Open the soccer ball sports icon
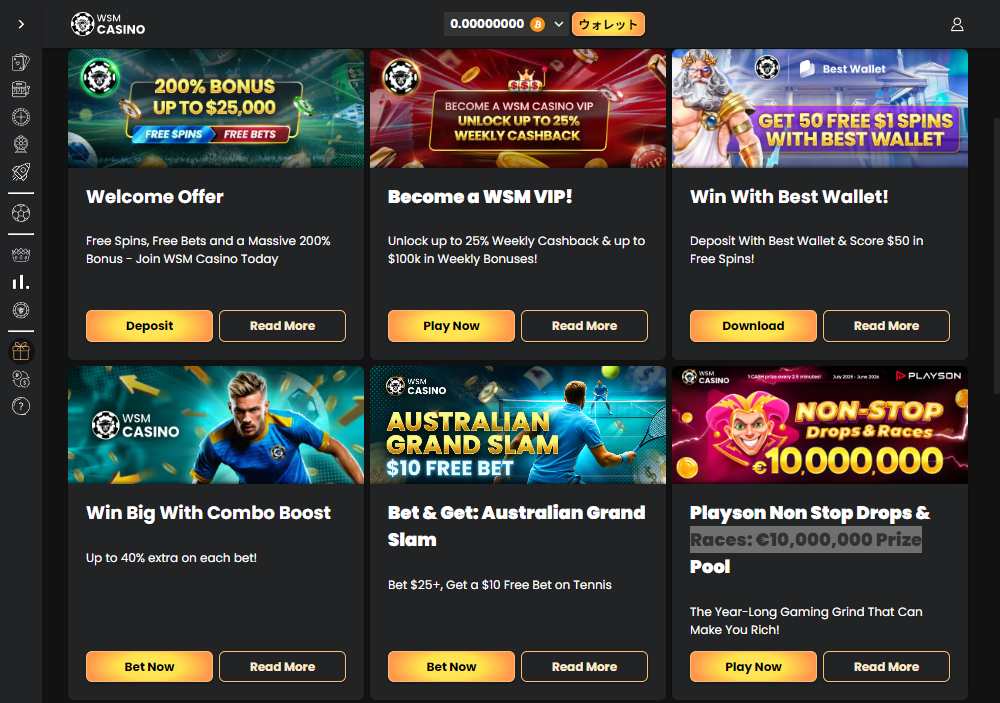The width and height of the screenshot is (1000, 703). coord(21,213)
